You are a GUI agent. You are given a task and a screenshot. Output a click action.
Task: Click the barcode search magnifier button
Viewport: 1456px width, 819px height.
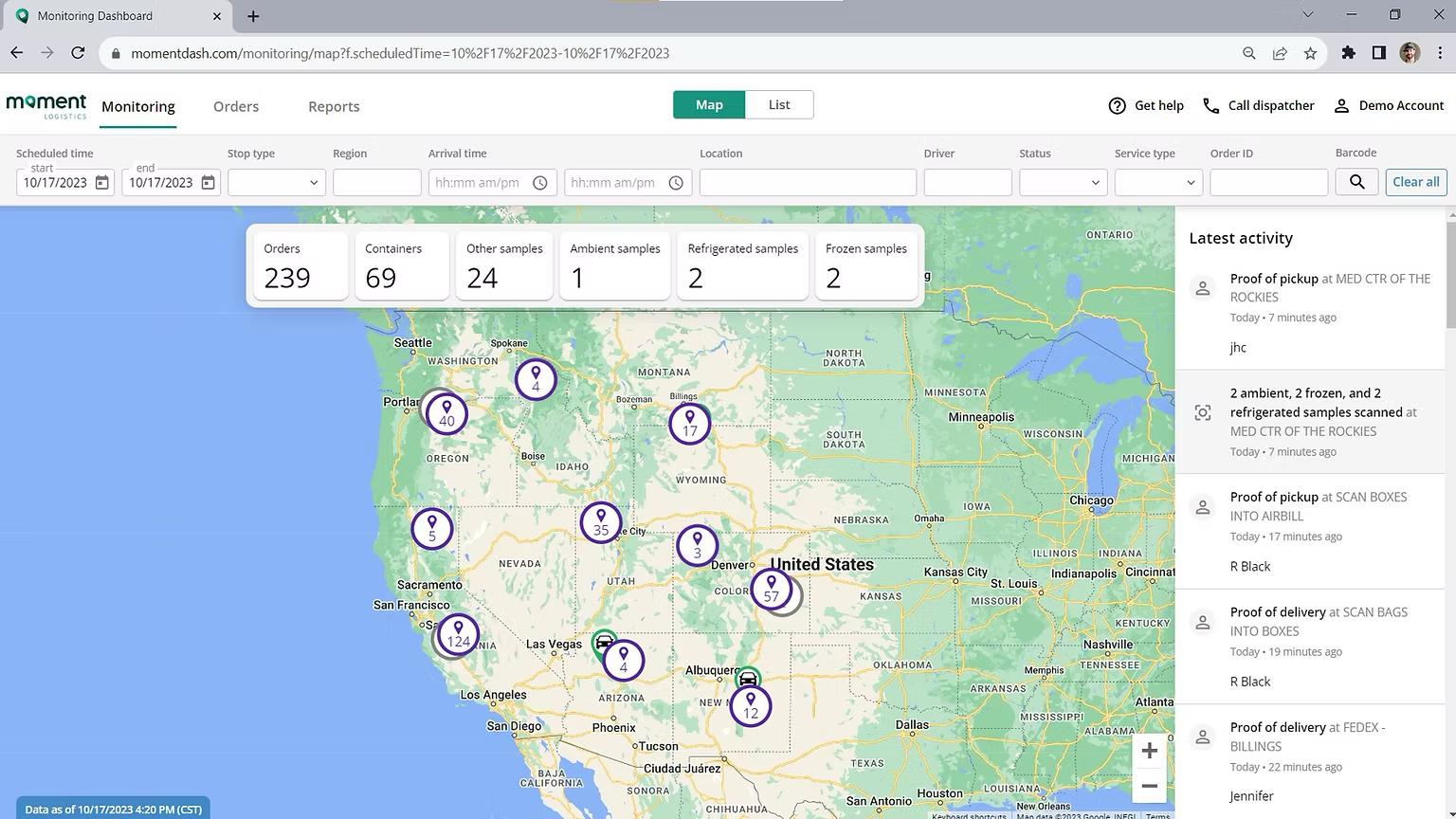pyautogui.click(x=1356, y=182)
